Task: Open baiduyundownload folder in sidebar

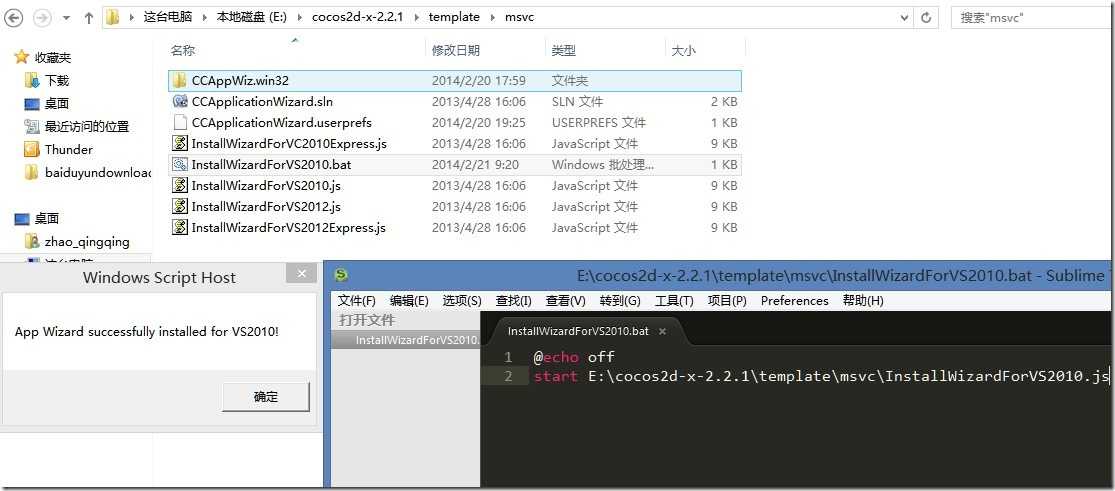Action: point(97,172)
